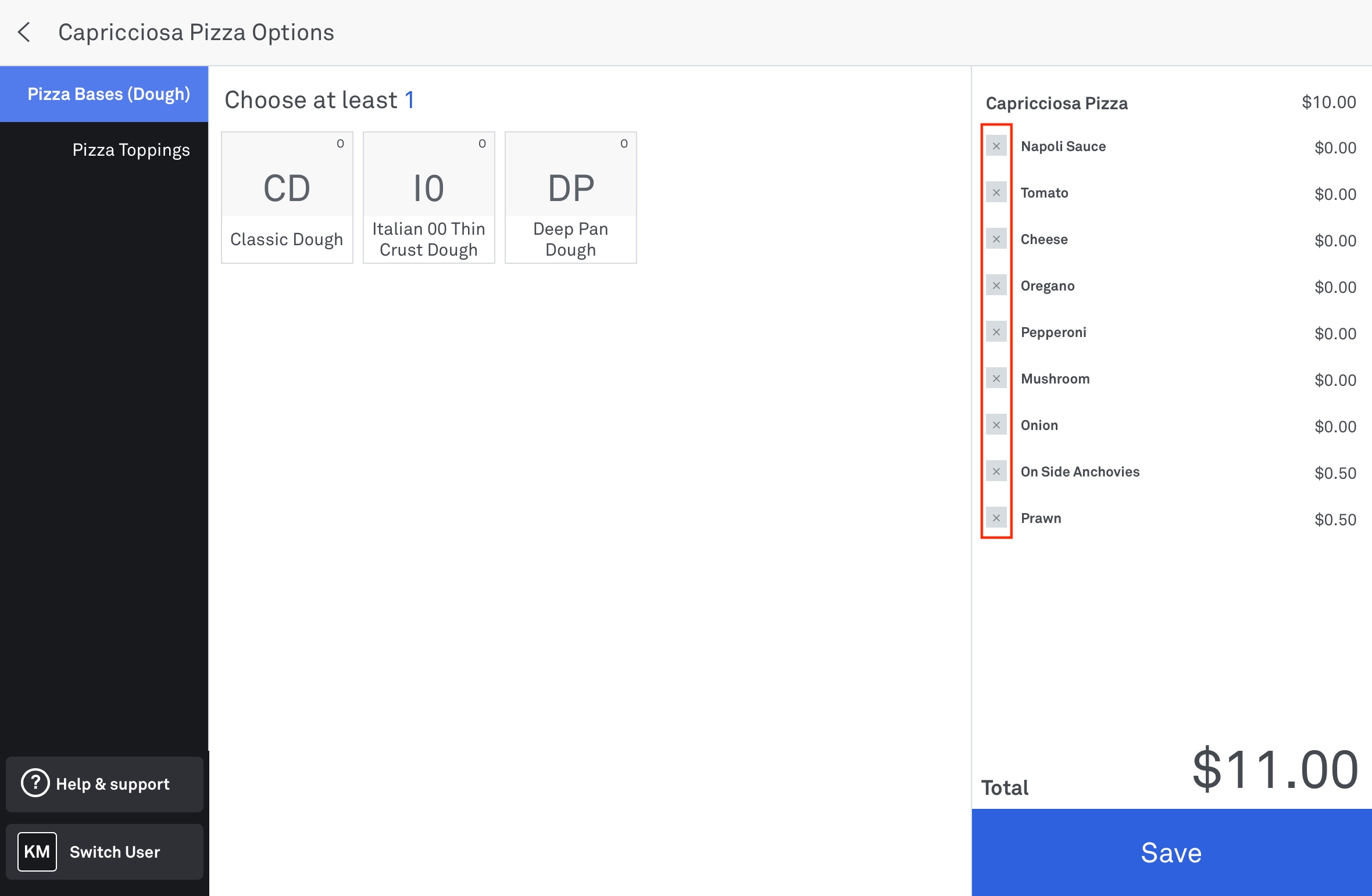
Task: Click the Tomato label
Action: point(1045,193)
